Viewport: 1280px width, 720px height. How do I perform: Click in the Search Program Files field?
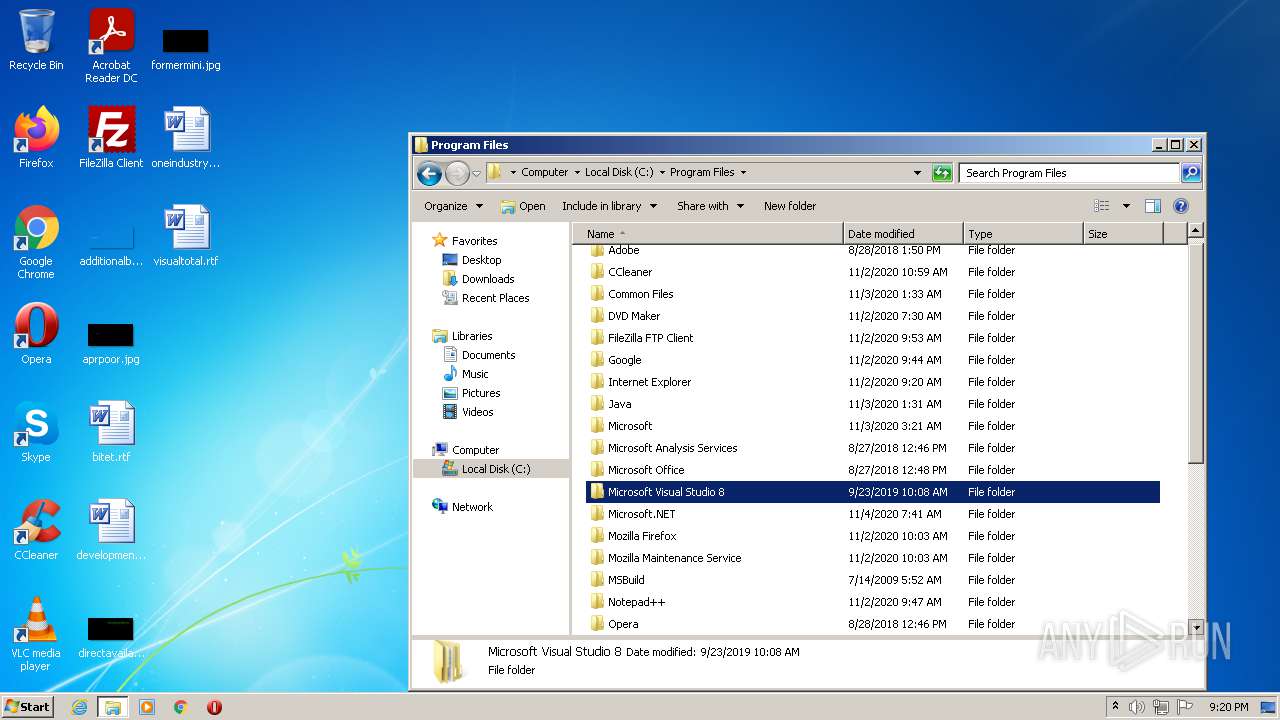click(x=1070, y=173)
